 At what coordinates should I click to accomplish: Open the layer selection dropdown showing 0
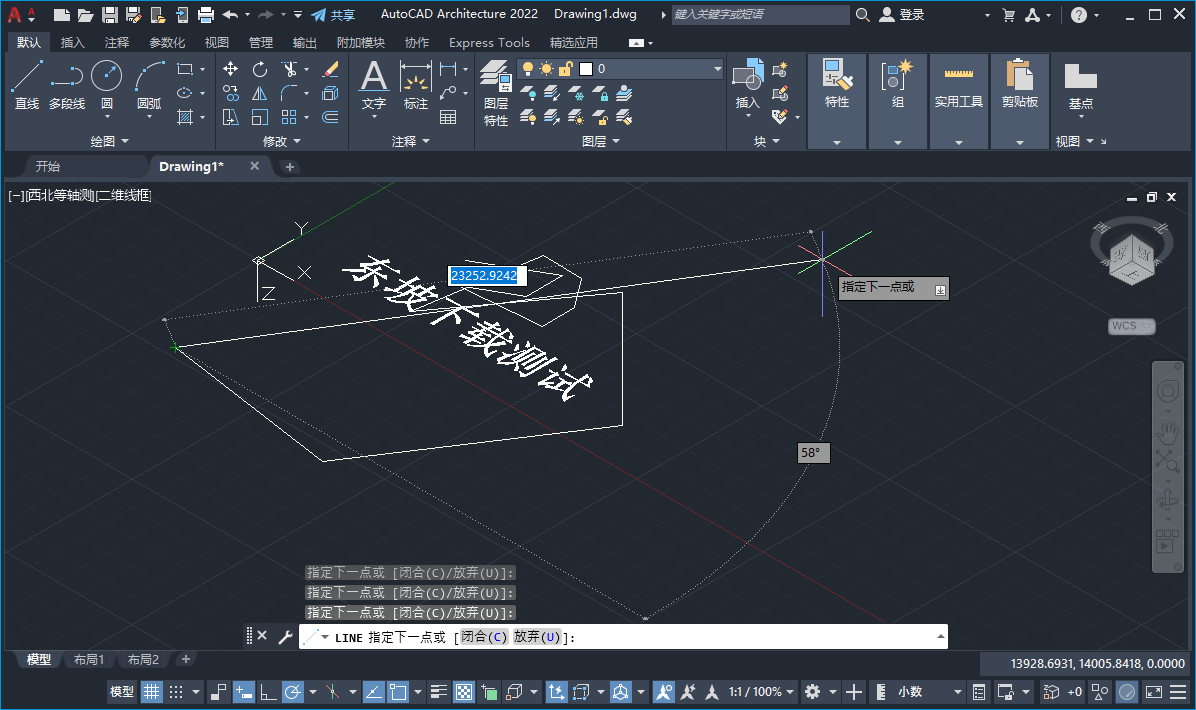[x=716, y=69]
